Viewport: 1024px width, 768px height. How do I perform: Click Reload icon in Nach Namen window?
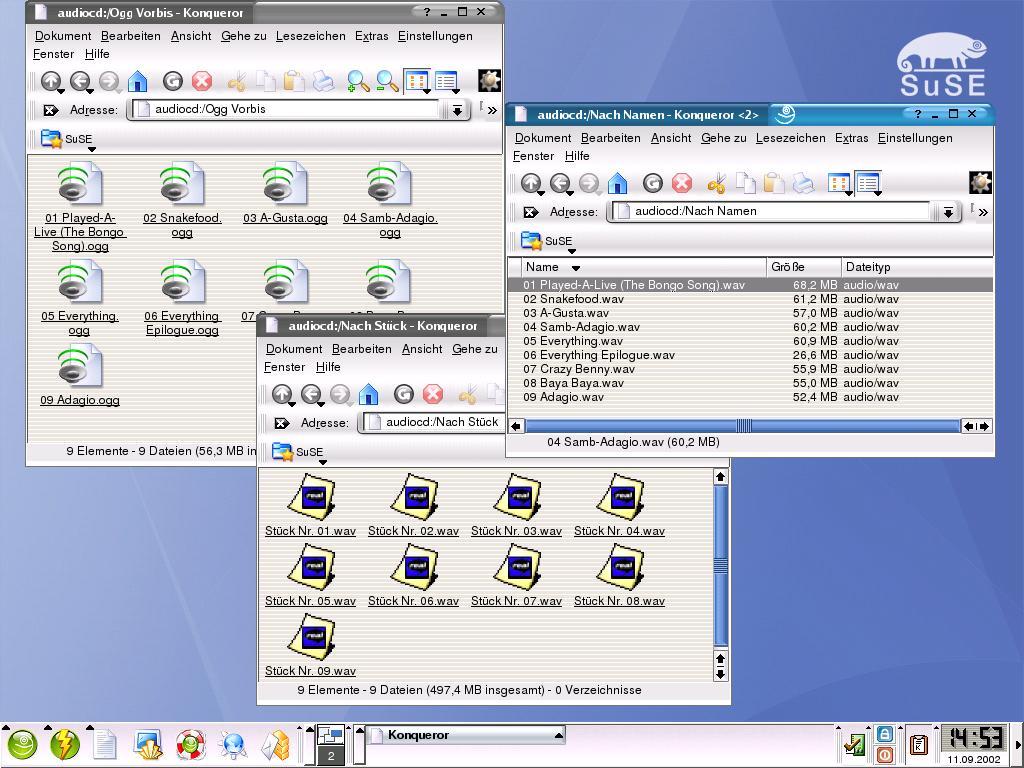click(x=652, y=184)
